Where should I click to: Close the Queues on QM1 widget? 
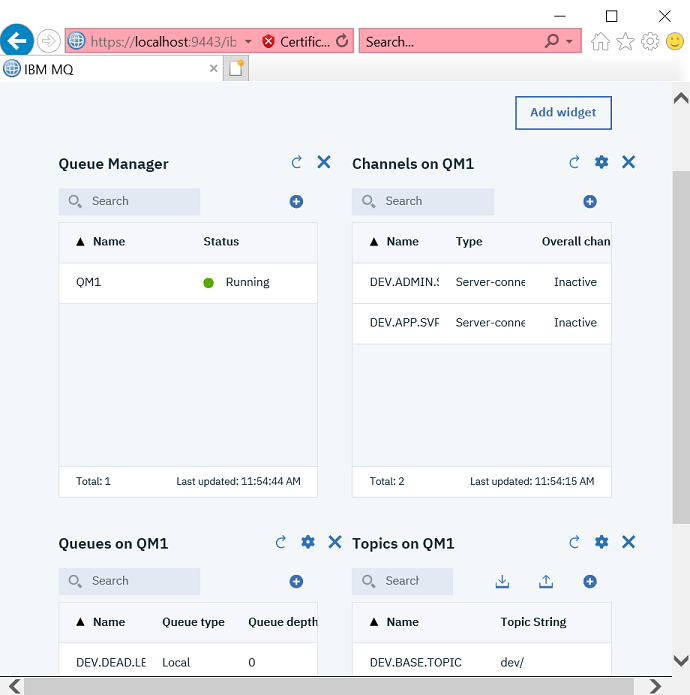[335, 542]
